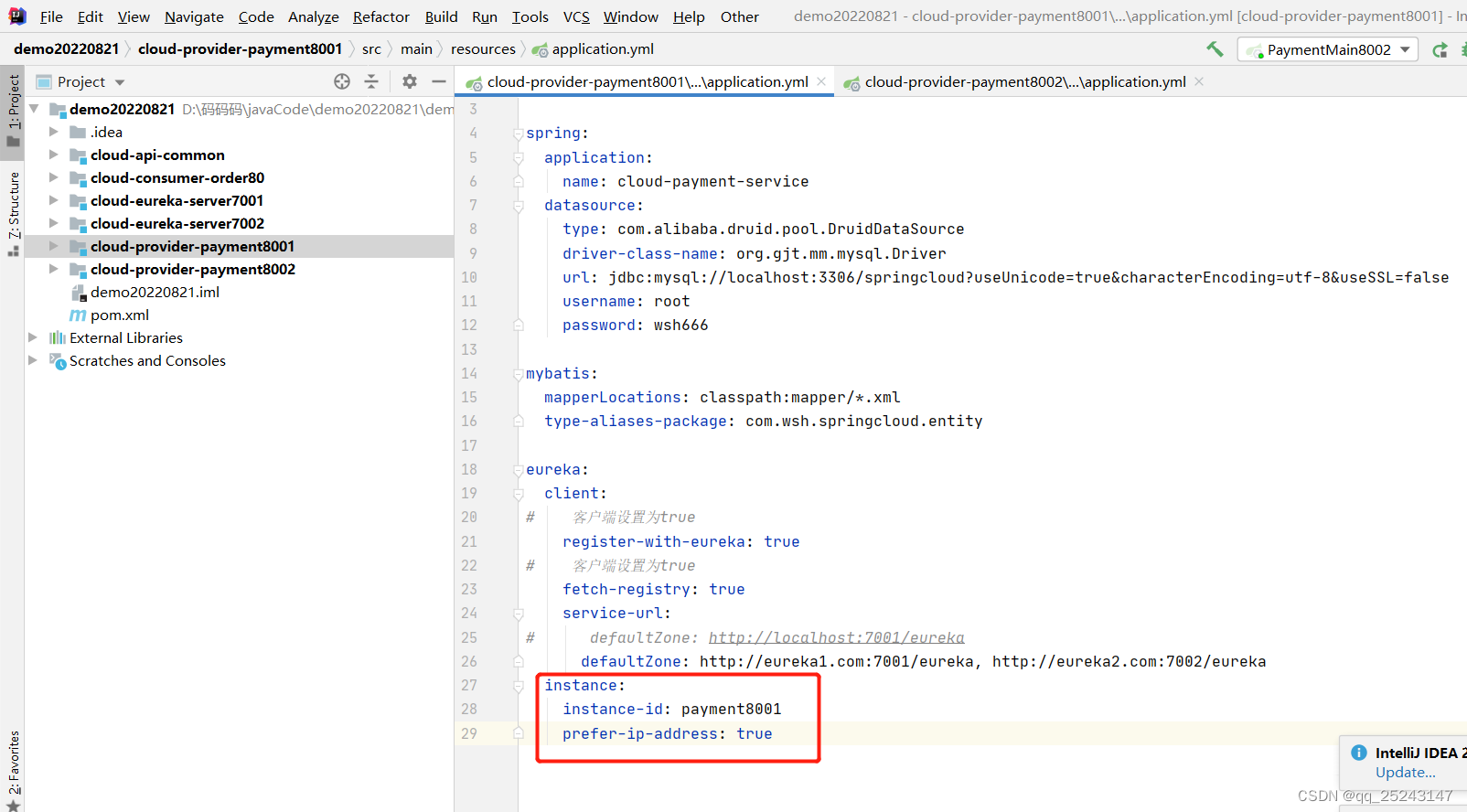Open the Refactor menu

[381, 16]
